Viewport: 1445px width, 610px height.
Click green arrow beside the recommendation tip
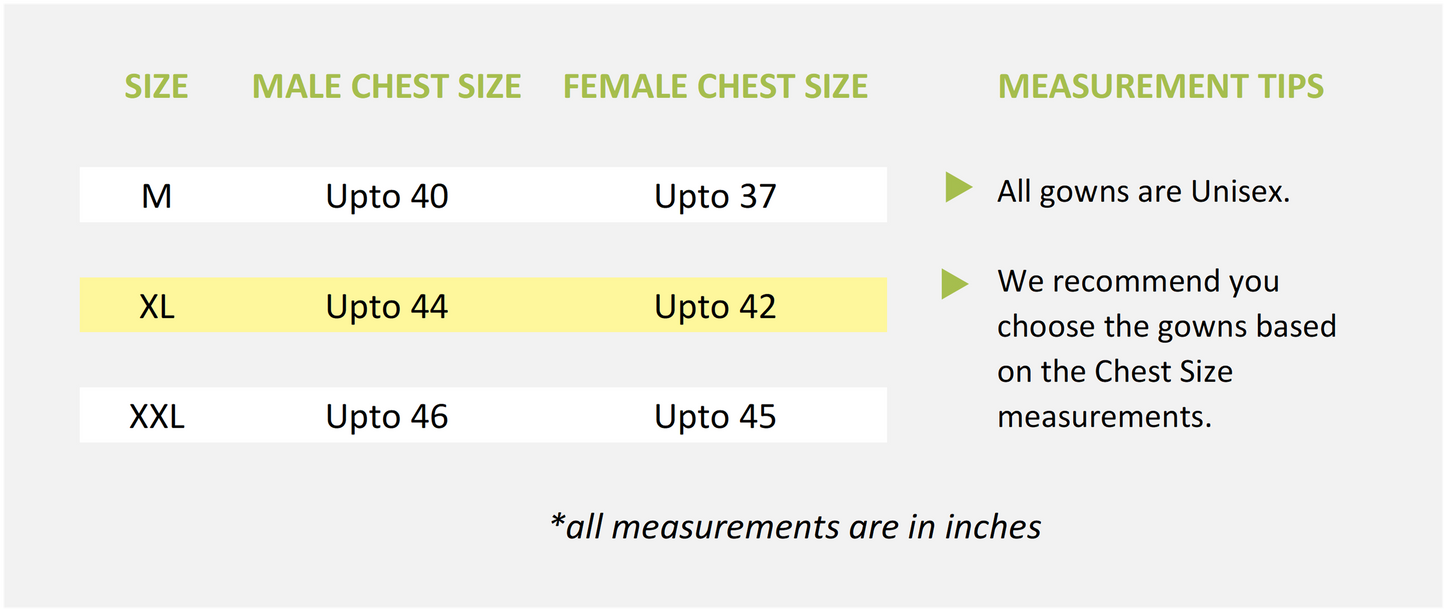pos(955,284)
